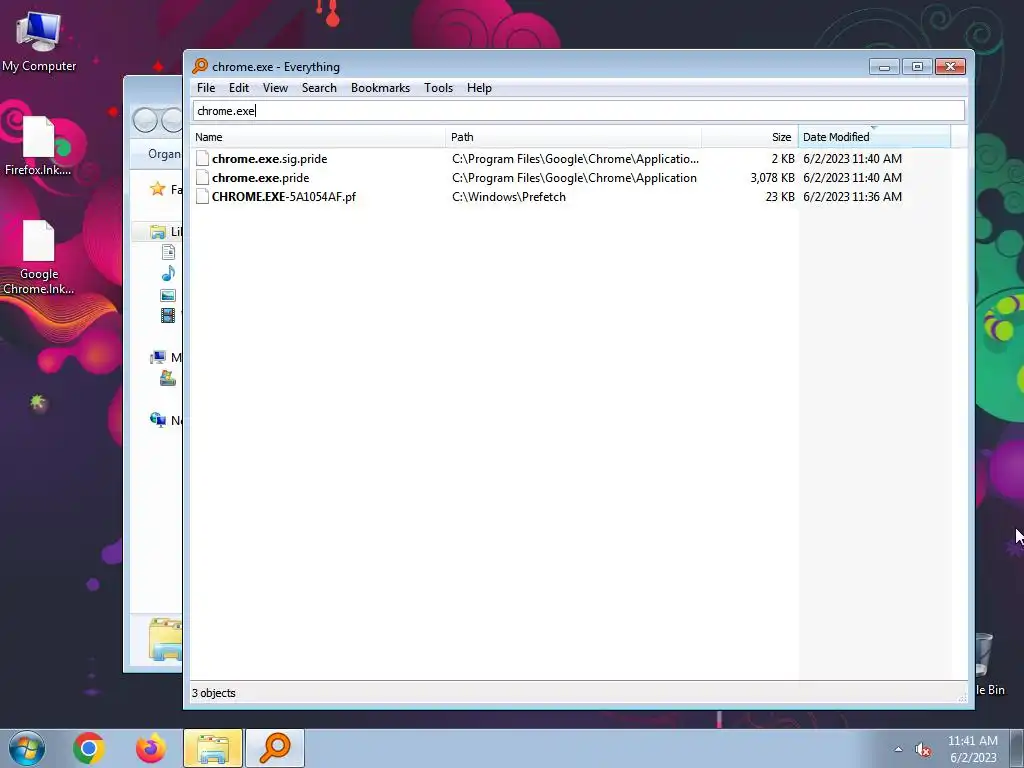
Task: Click Everything search taskbar button
Action: [275, 748]
